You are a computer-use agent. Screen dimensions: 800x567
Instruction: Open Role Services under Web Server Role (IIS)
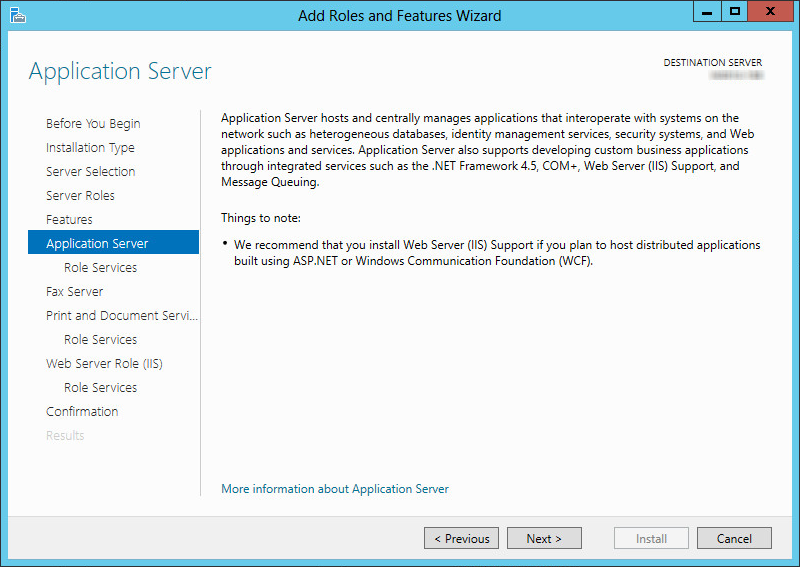click(x=101, y=387)
